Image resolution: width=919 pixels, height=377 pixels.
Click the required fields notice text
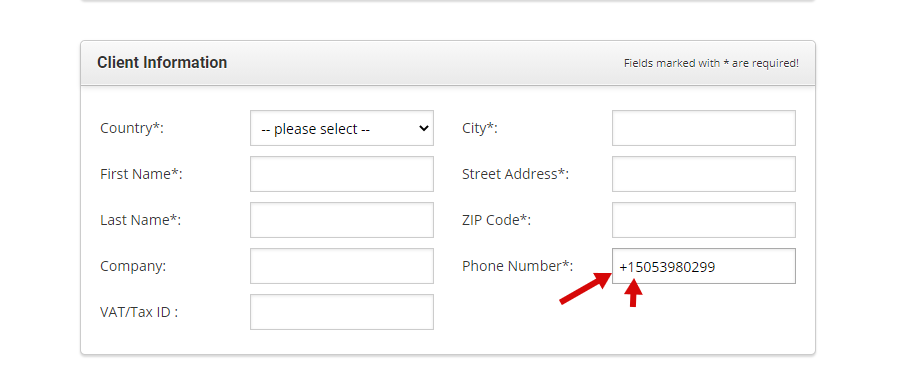pos(711,63)
